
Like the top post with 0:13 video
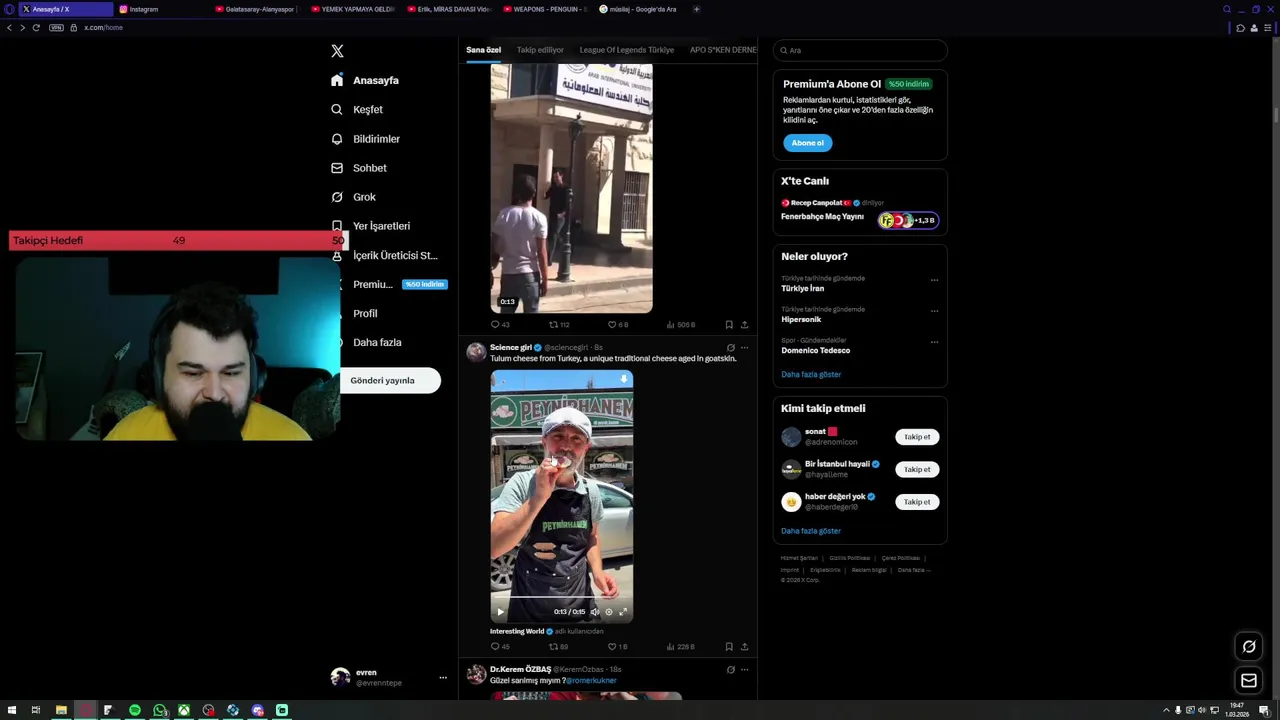click(618, 325)
